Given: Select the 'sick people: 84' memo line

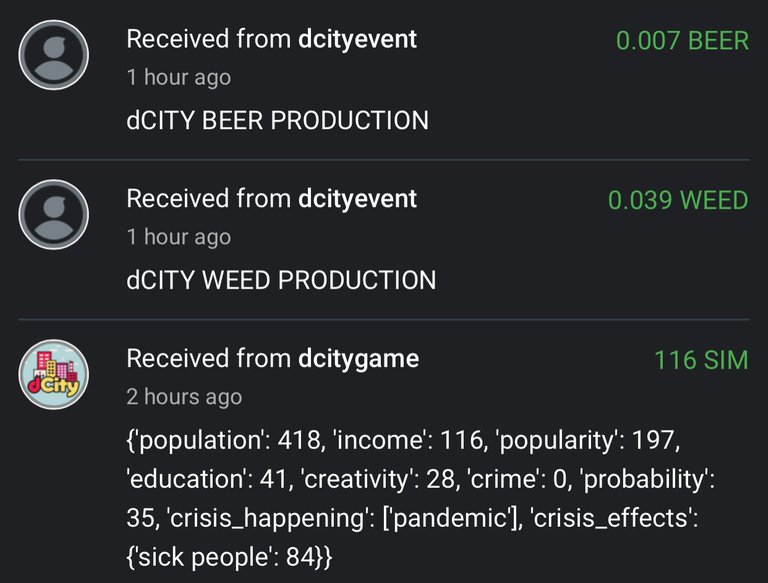Looking at the screenshot, I should (x=229, y=557).
